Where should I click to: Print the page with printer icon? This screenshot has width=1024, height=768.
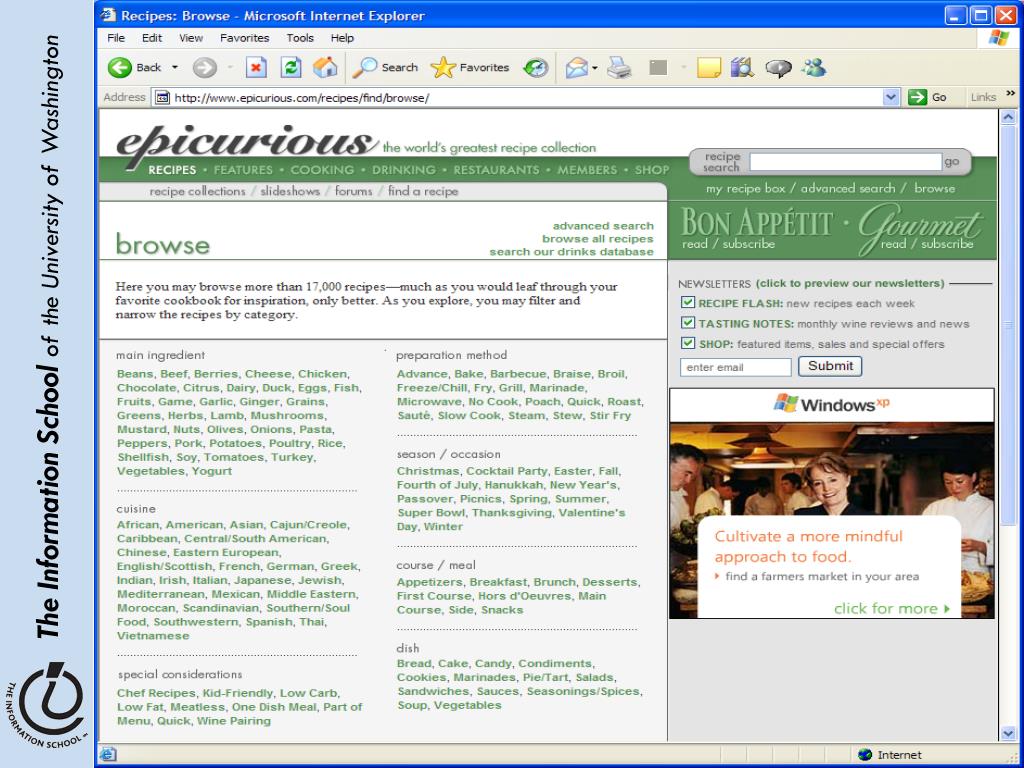pos(618,67)
